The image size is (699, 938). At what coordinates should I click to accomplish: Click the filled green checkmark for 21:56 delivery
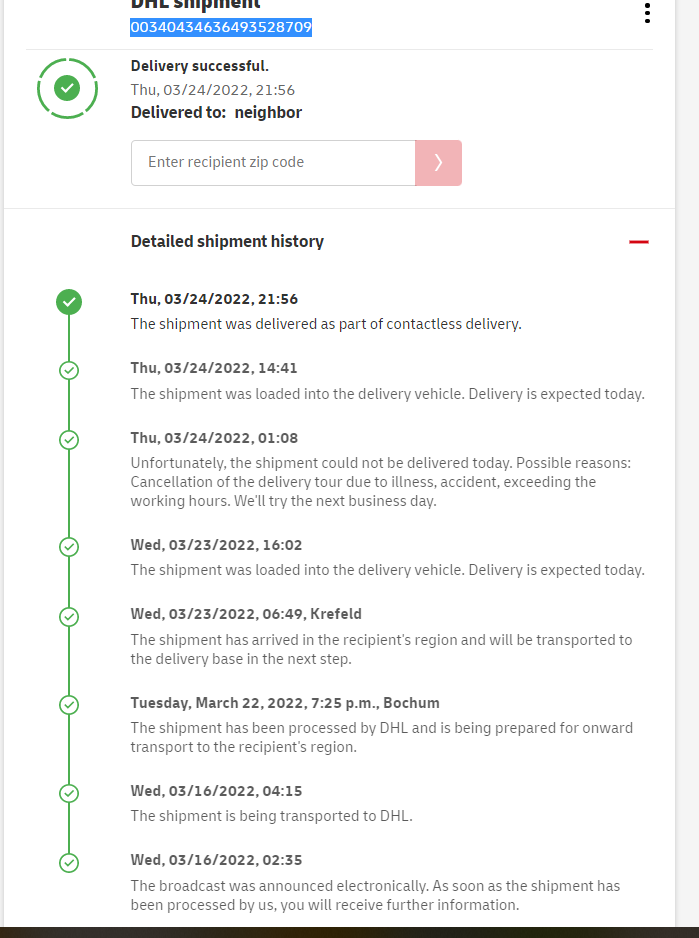(x=69, y=301)
